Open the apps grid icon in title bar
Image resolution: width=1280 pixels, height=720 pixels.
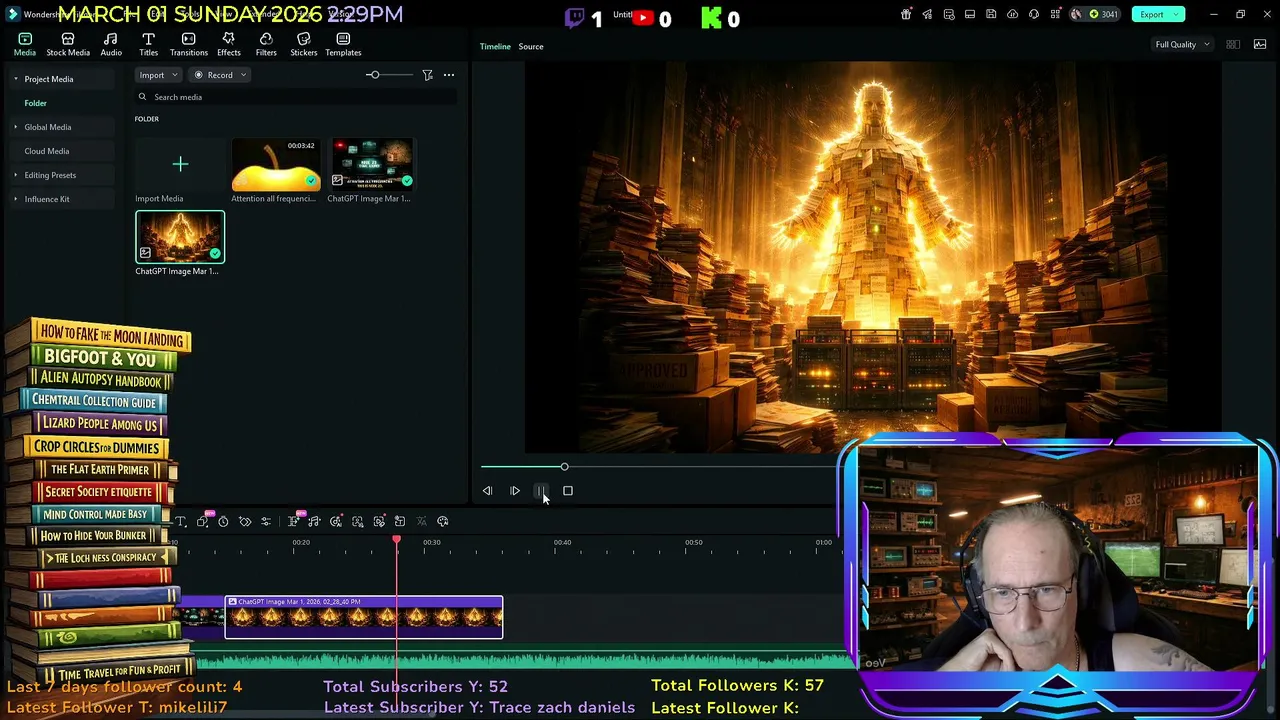(x=1055, y=14)
